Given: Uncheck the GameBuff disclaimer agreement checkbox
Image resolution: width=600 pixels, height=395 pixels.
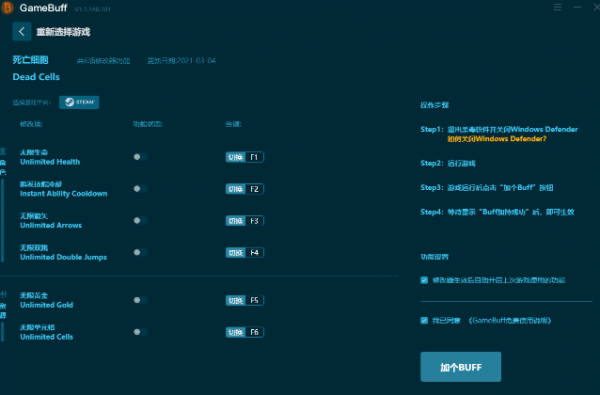Looking at the screenshot, I should coord(424,320).
